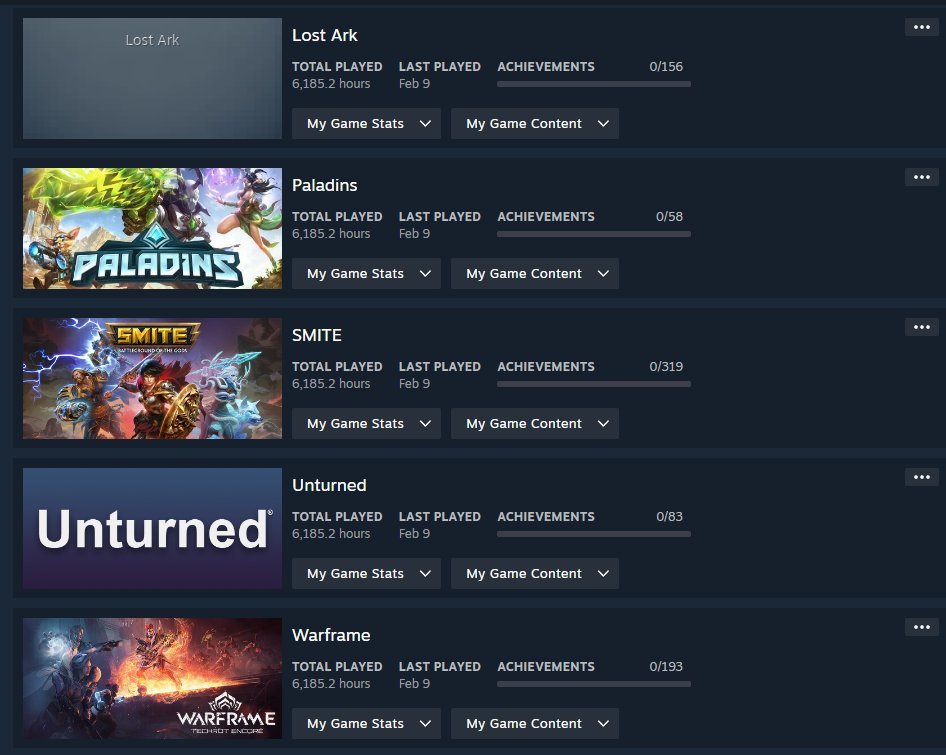Click the SMITE game artwork
The image size is (946, 755).
point(152,378)
